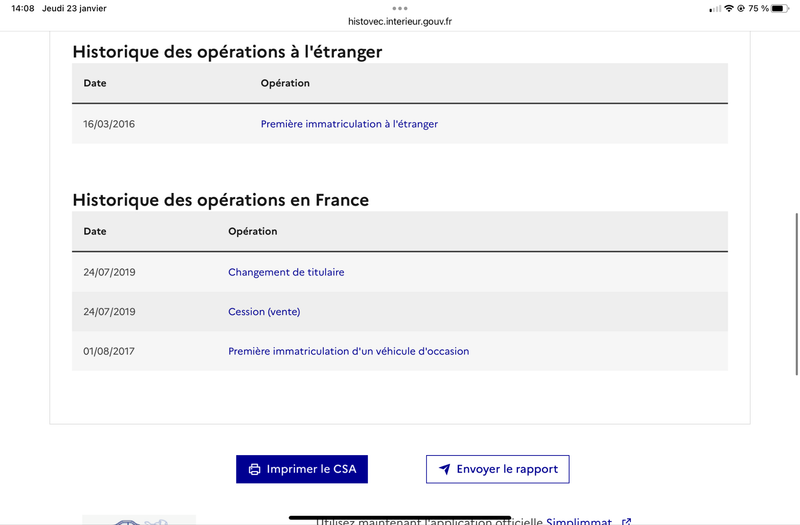Click the Imprimer le CSA button
The height and width of the screenshot is (525, 800).
coord(302,469)
